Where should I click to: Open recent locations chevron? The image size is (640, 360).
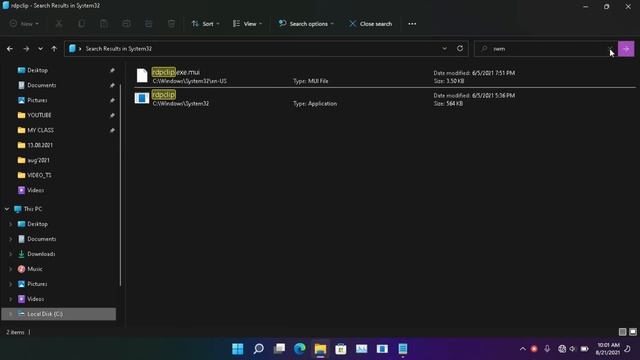(40, 49)
